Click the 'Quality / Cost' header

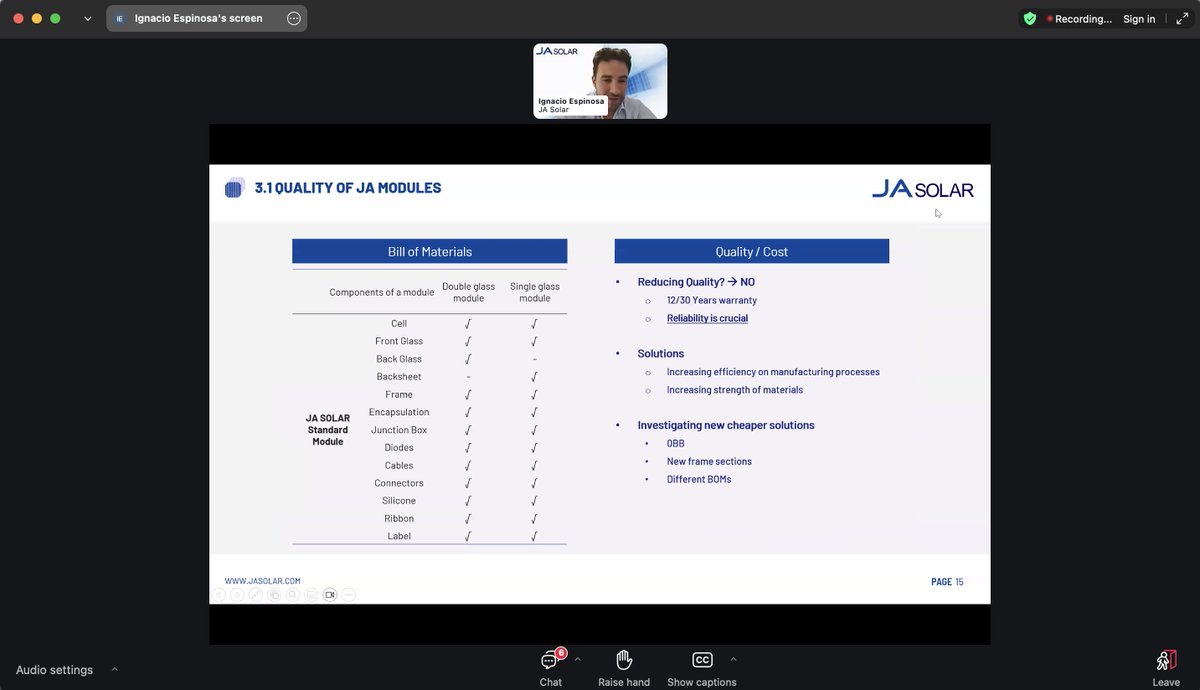pos(751,251)
